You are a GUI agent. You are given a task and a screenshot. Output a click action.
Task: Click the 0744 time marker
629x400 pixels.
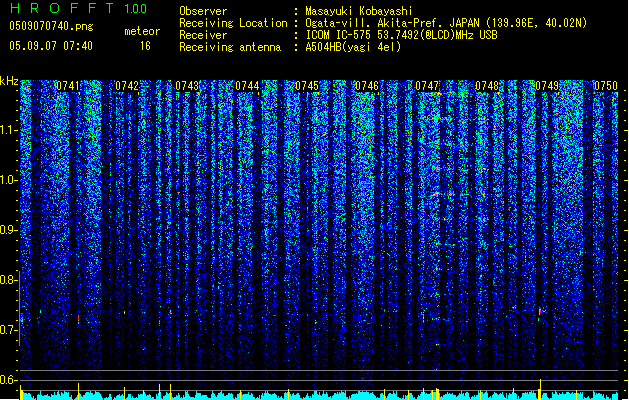point(247,86)
